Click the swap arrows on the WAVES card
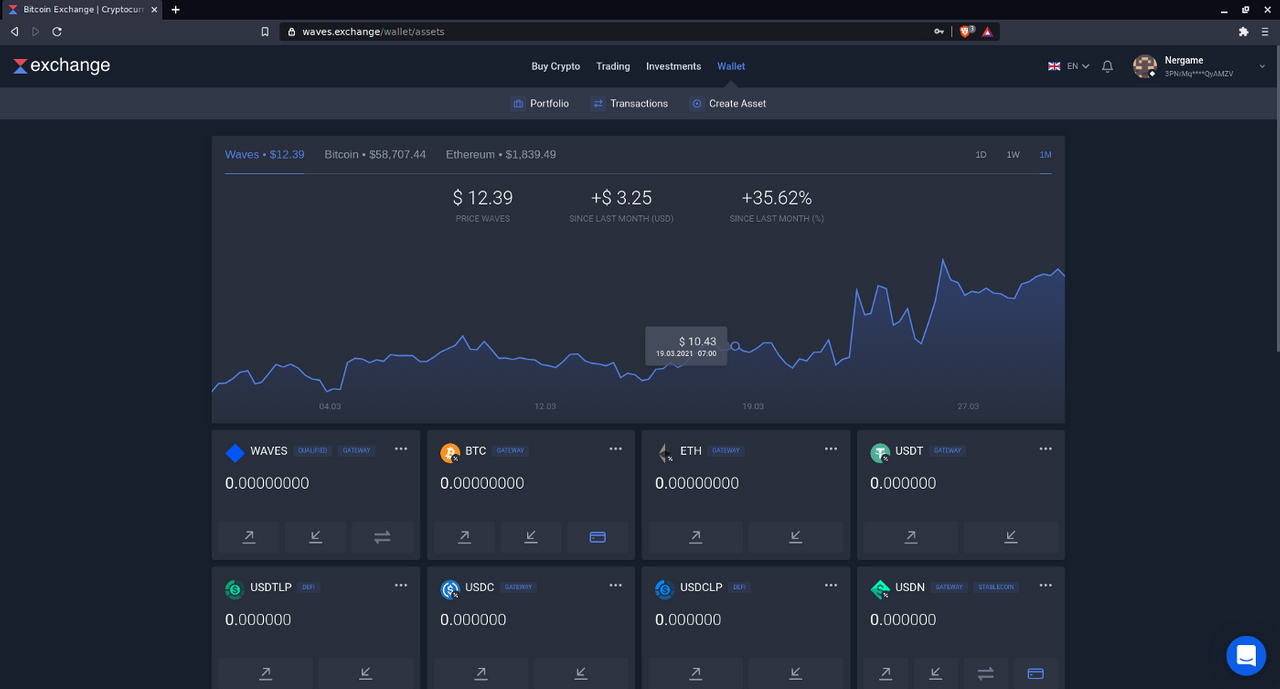This screenshot has width=1280, height=689. click(382, 537)
